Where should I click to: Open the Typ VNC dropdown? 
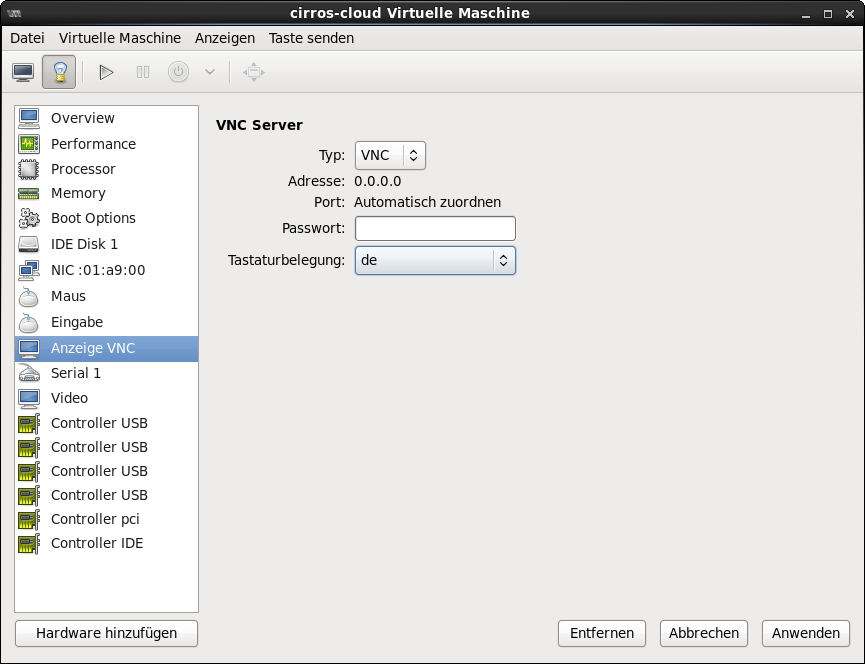(x=390, y=155)
